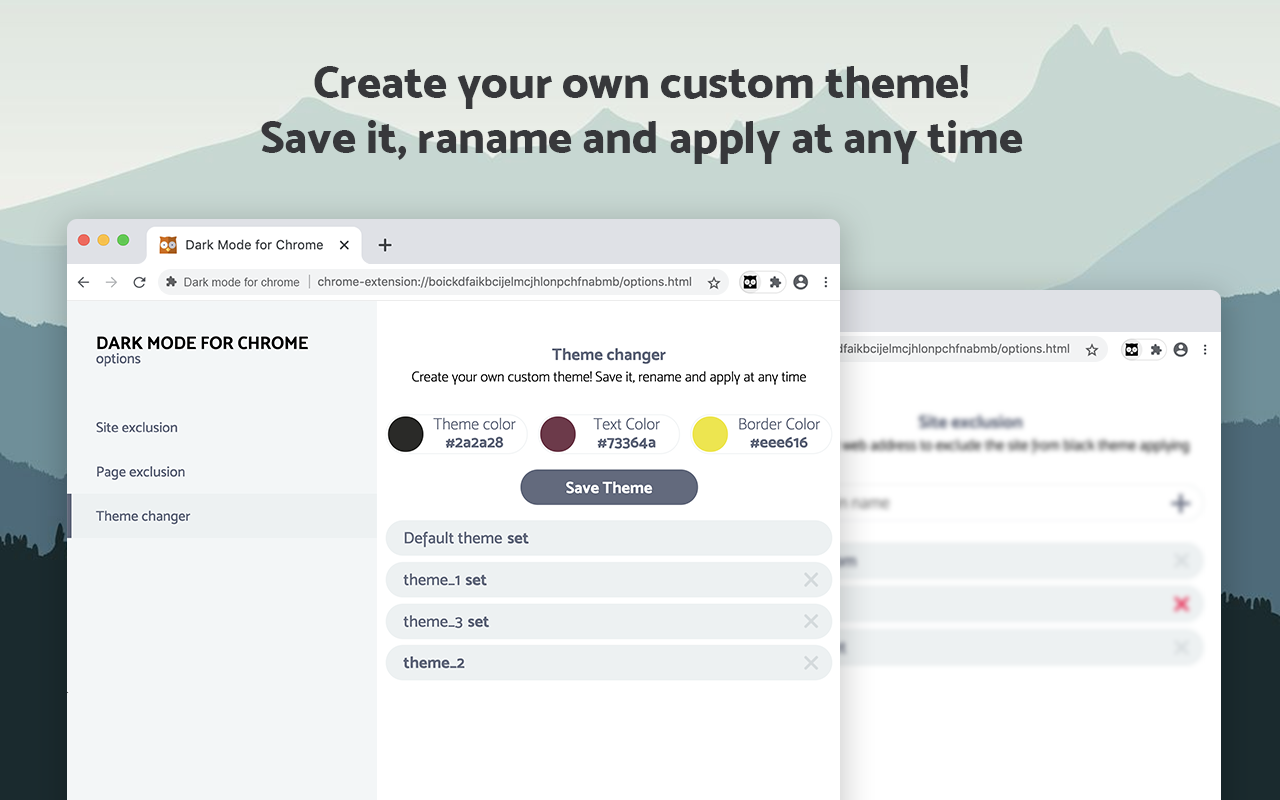This screenshot has height=800, width=1280.
Task: Open the extensions puzzle icon in front window
Action: point(775,282)
